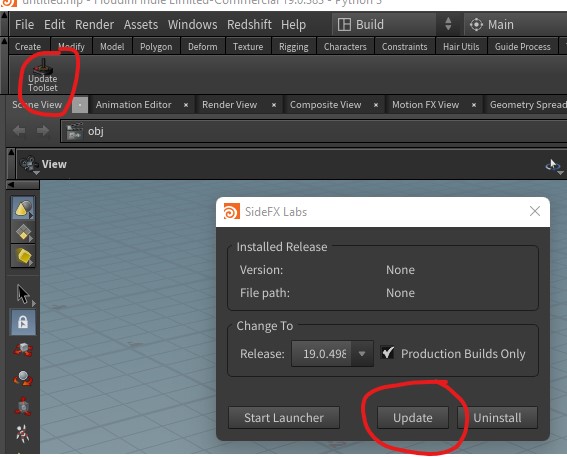Viewport: 567px width, 457px height.
Task: Activate the Rotate tool with sphere icon
Action: [x=23, y=378]
